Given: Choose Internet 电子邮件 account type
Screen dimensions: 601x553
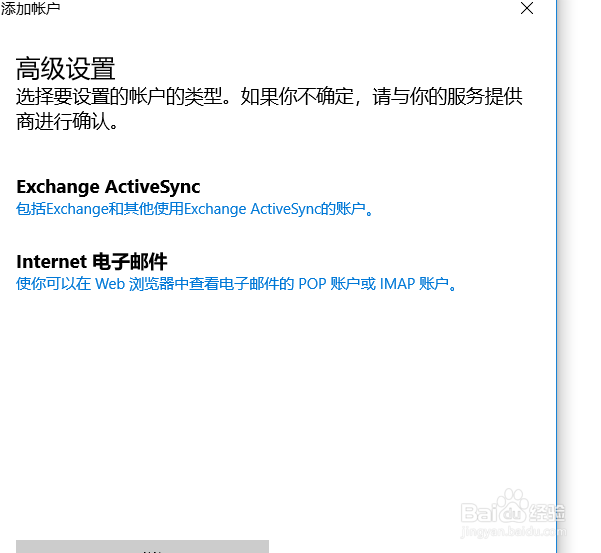Looking at the screenshot, I should [92, 262].
